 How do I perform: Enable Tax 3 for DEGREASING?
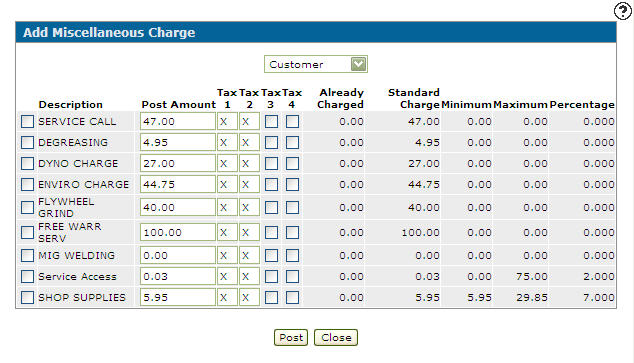pyautogui.click(x=271, y=142)
